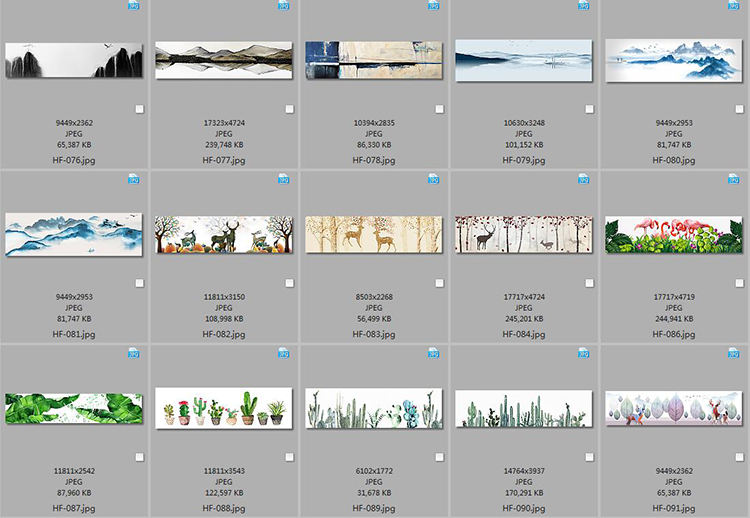Check the selection box for HF-079.jpg
750x518 pixels.
point(589,109)
